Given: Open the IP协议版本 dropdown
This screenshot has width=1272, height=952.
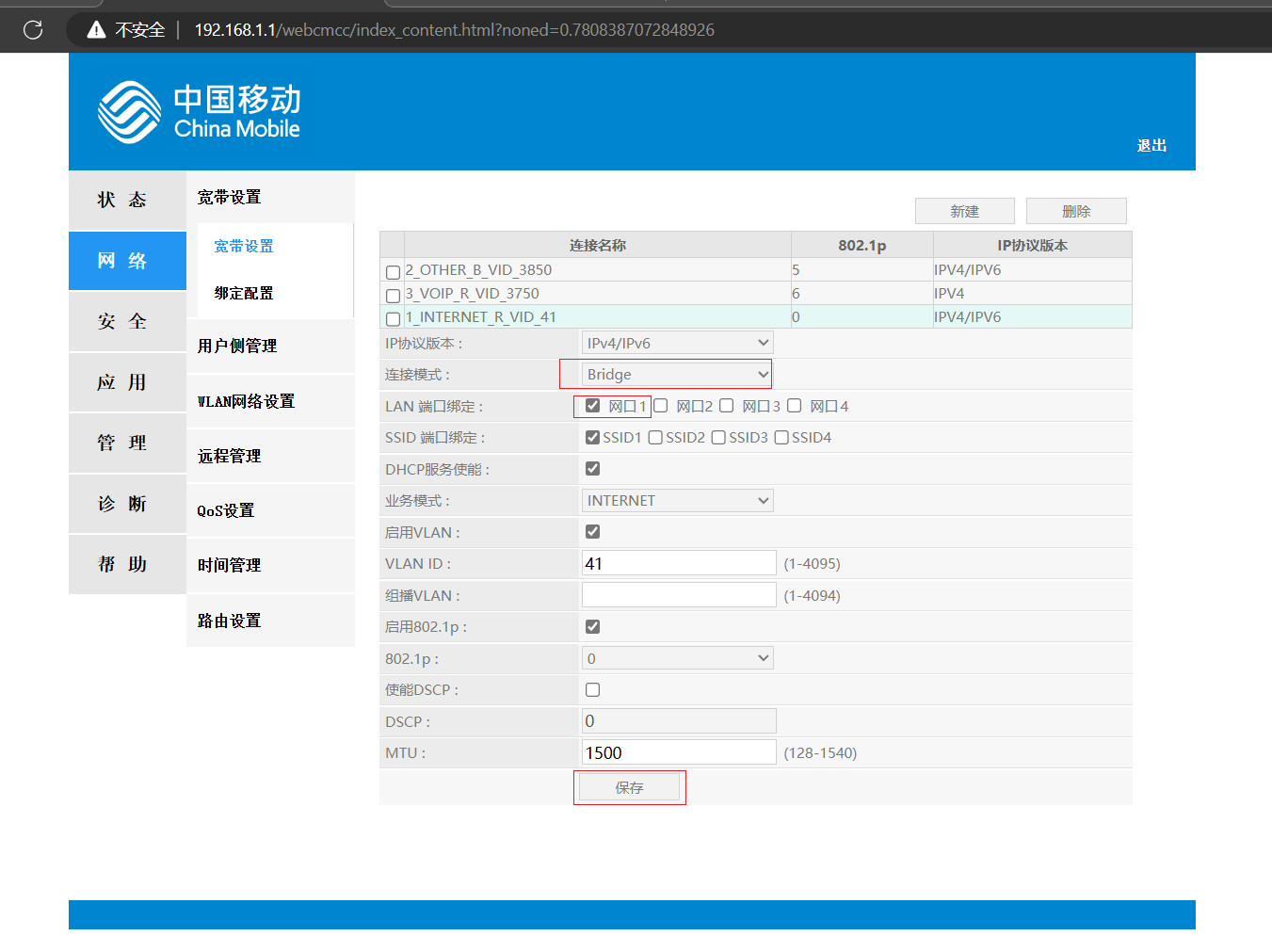Looking at the screenshot, I should coord(677,344).
